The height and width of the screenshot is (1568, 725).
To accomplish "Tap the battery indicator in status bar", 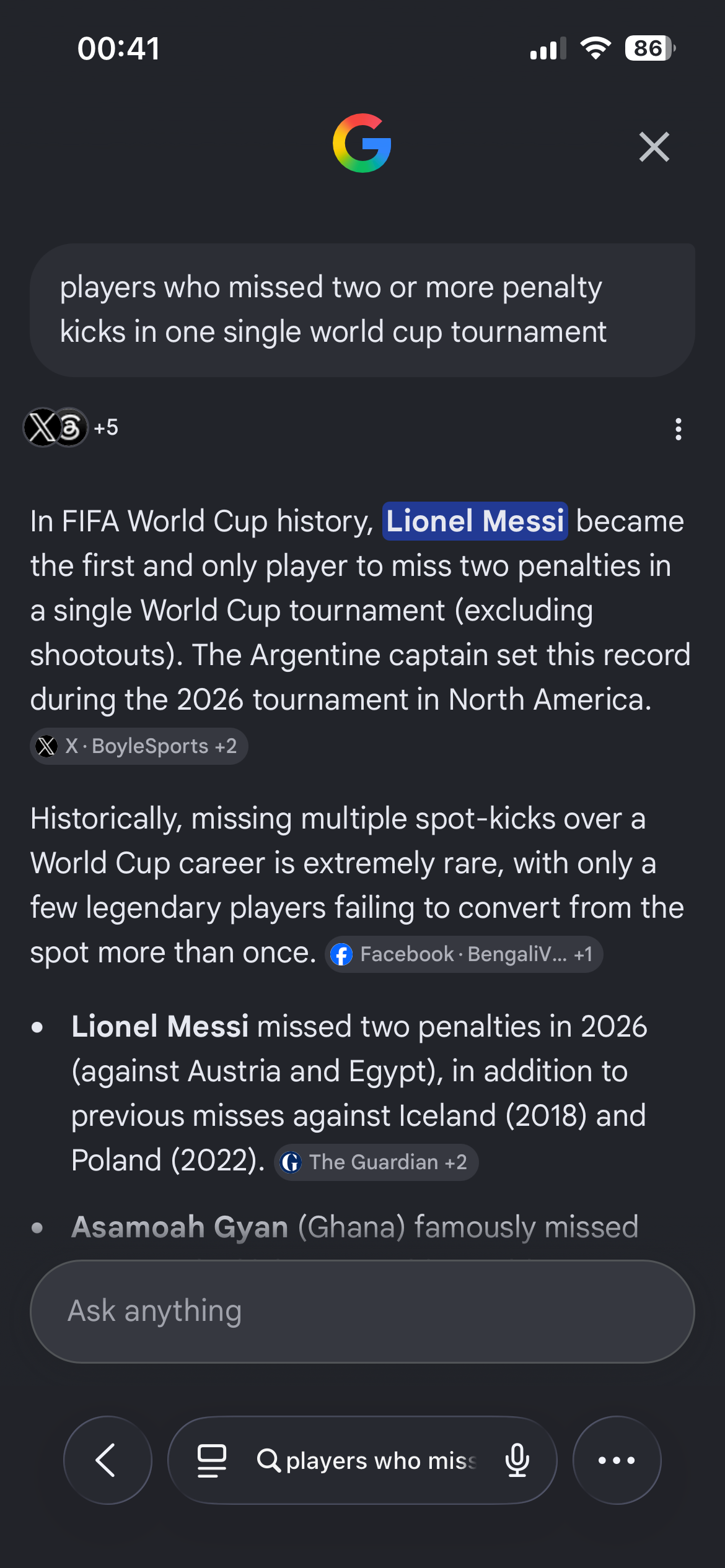I will [x=650, y=48].
